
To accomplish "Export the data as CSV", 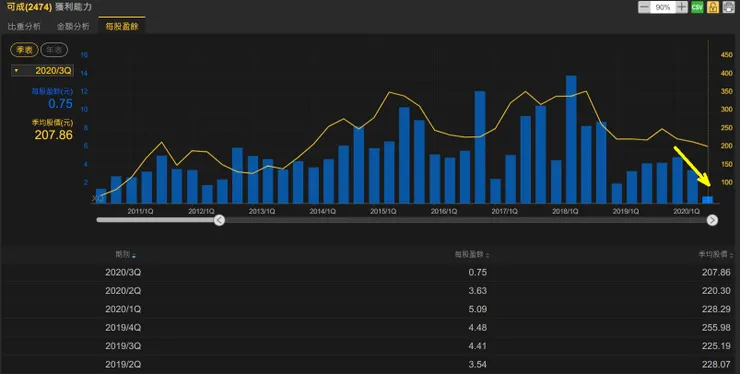I will (697, 7).
